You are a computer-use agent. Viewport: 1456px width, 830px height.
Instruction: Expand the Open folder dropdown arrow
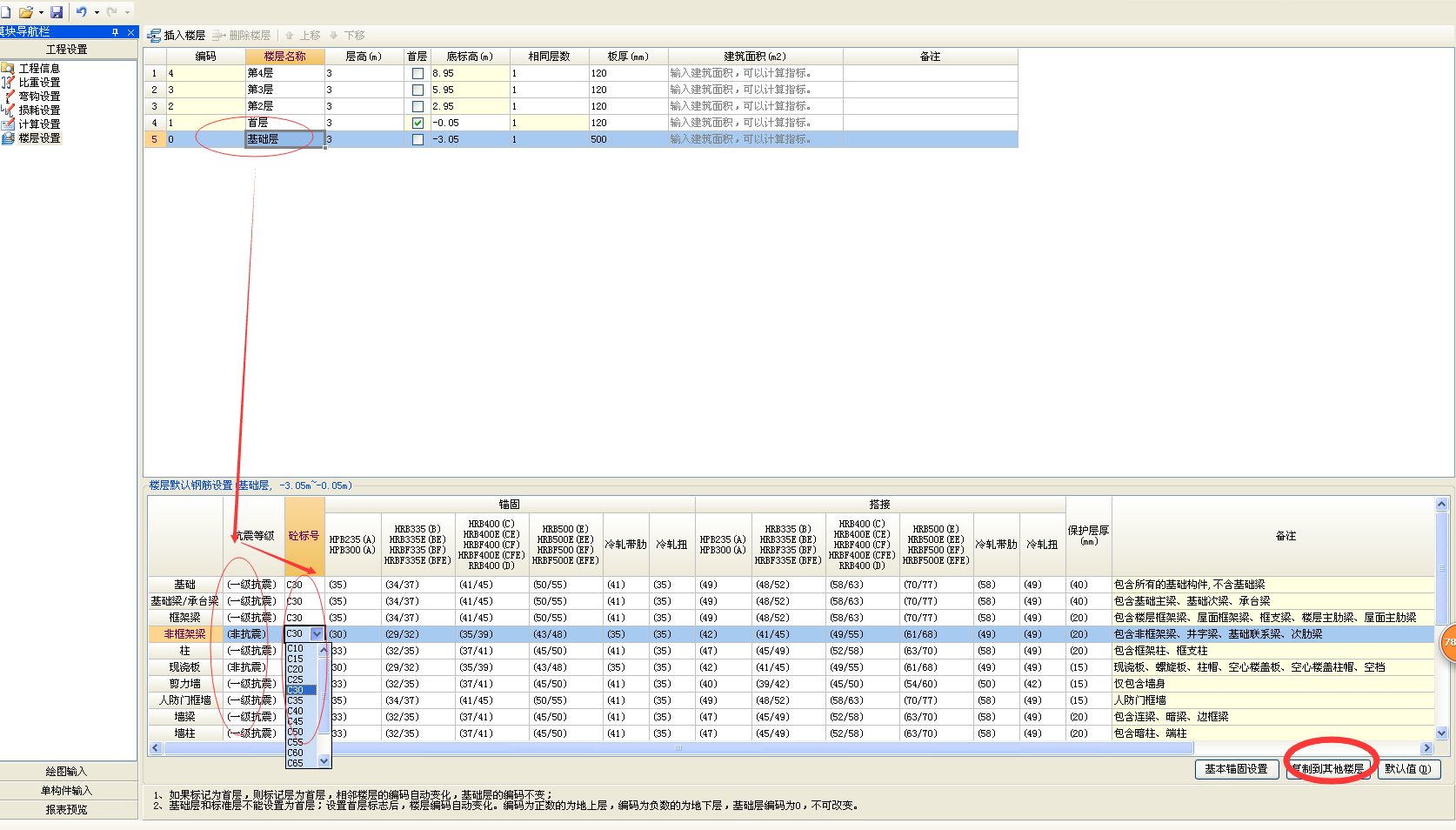tap(41, 13)
